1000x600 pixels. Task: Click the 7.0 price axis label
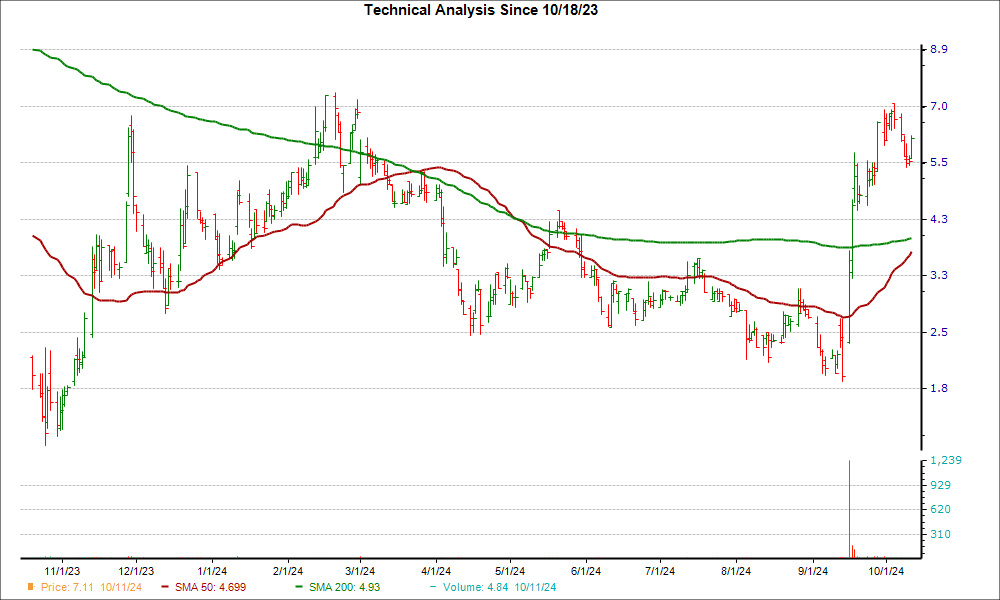939,106
